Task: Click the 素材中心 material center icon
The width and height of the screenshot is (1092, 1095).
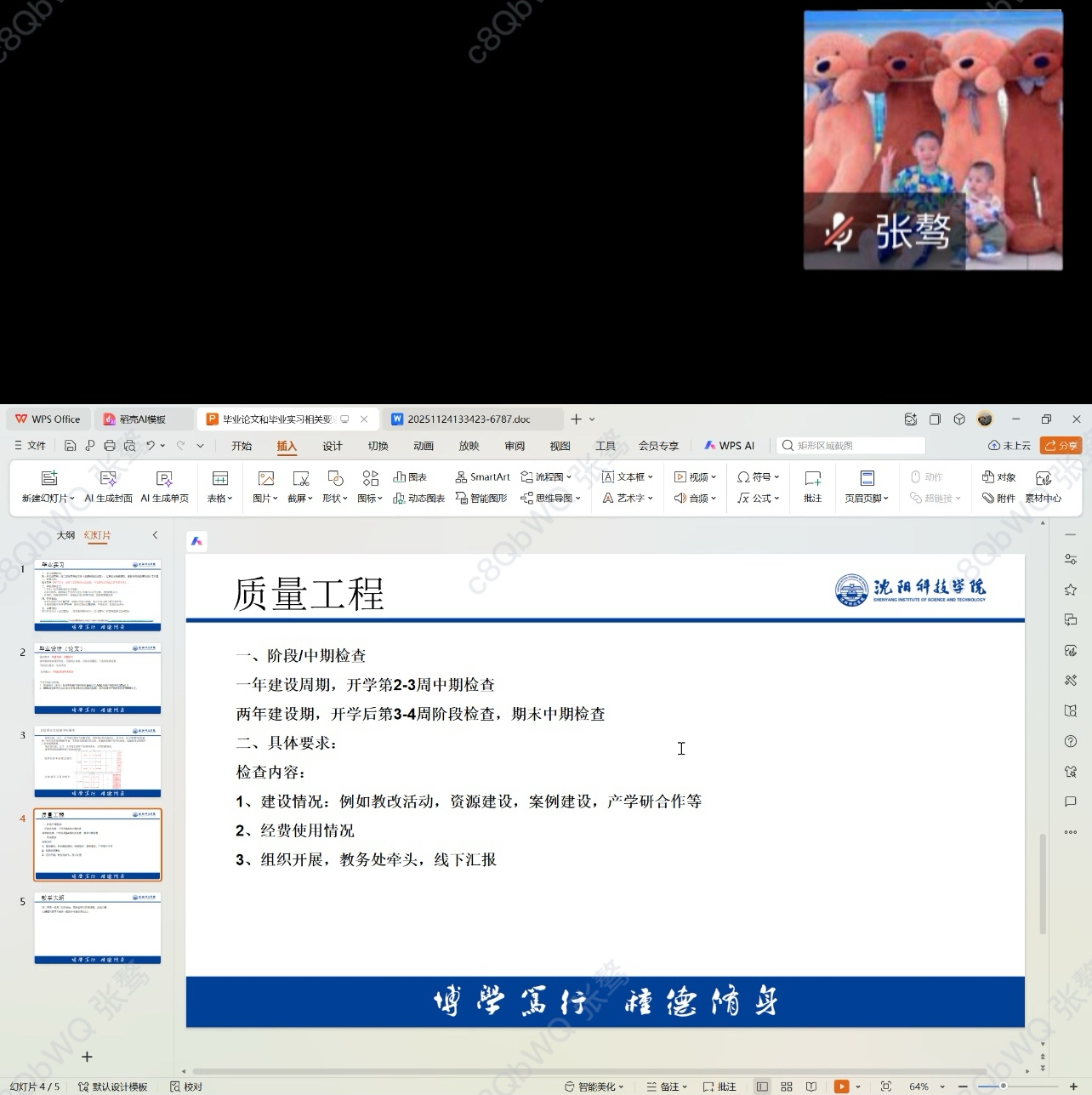Action: point(1043,487)
